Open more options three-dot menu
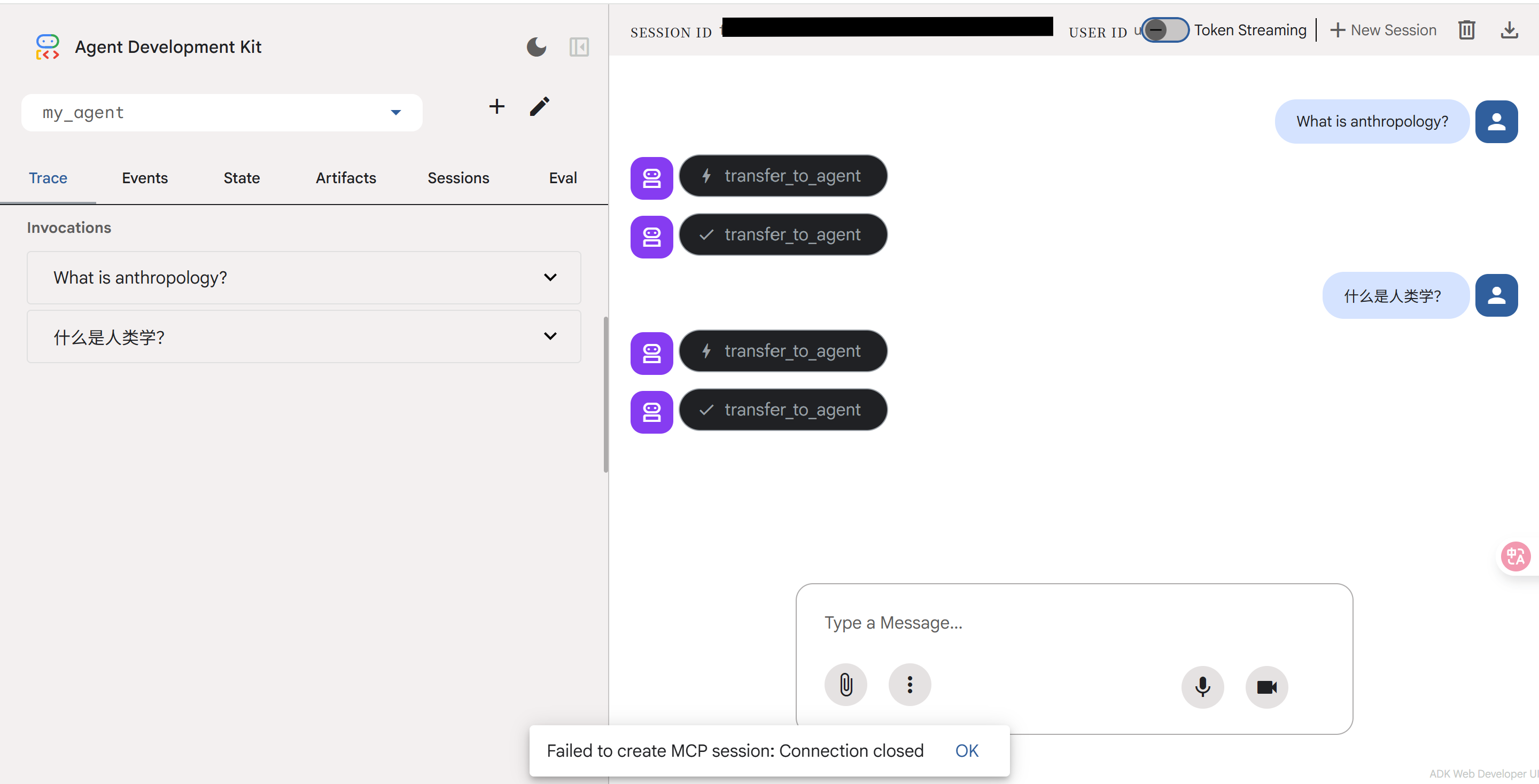This screenshot has height=784, width=1539. (910, 685)
